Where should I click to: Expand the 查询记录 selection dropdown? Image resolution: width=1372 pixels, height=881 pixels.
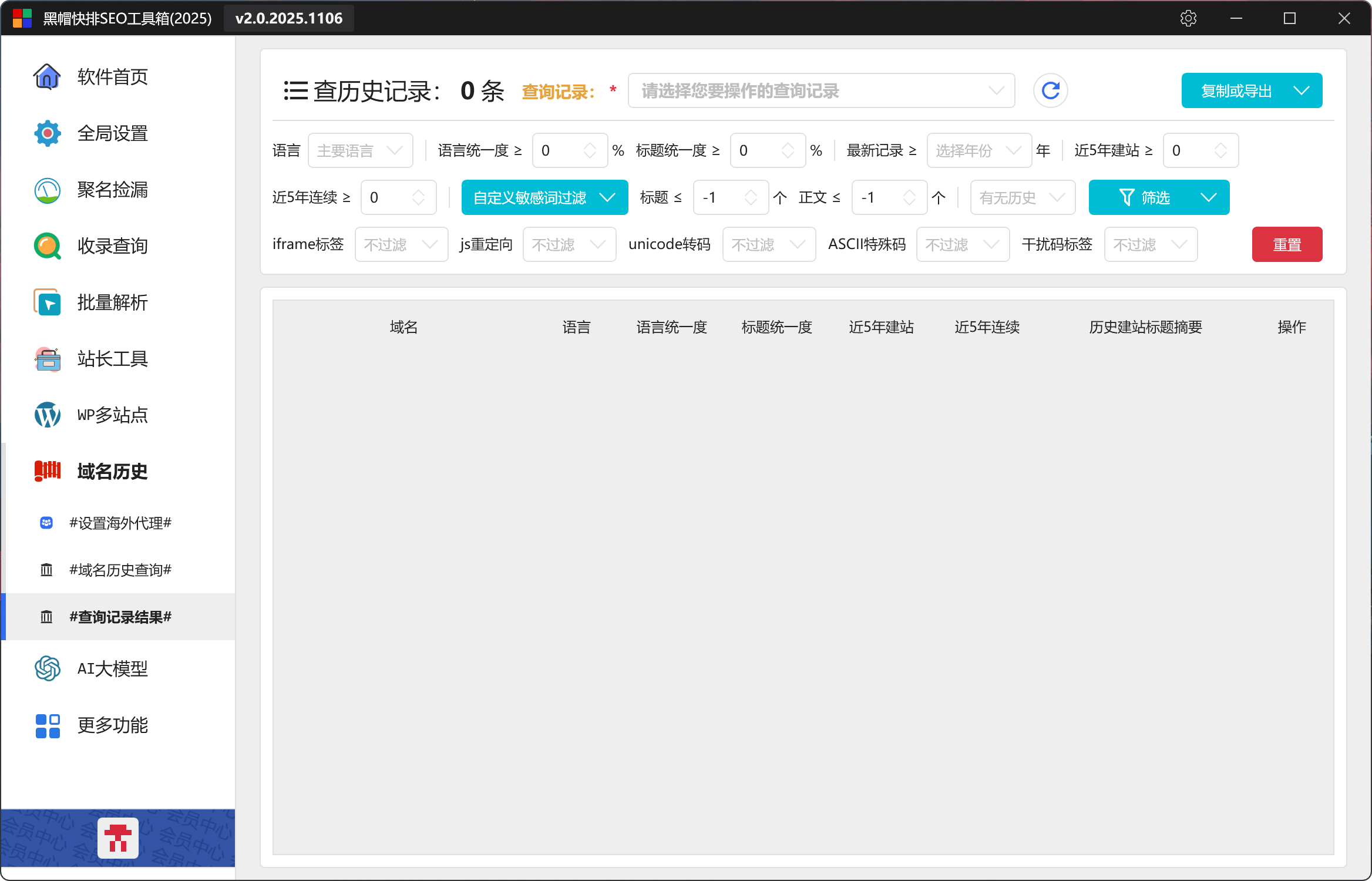tap(821, 91)
